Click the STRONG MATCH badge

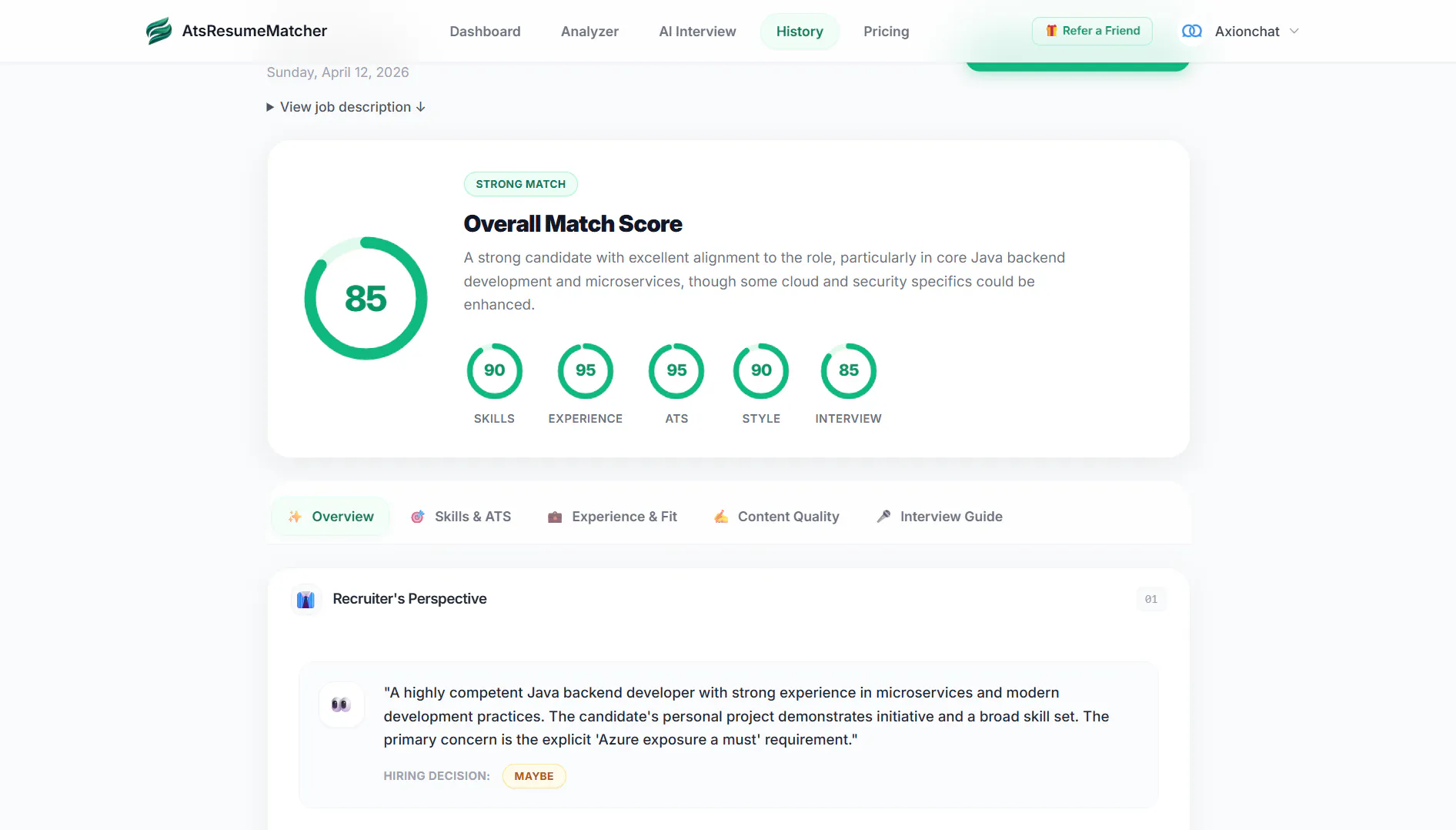coord(521,184)
